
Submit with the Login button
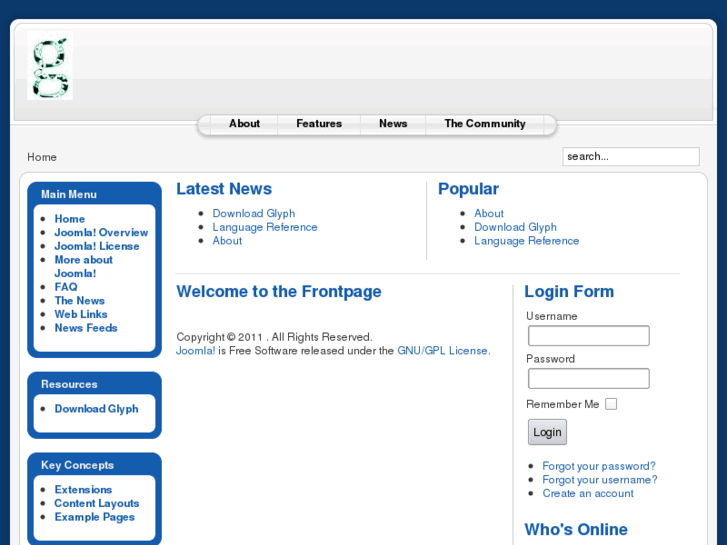point(547,432)
